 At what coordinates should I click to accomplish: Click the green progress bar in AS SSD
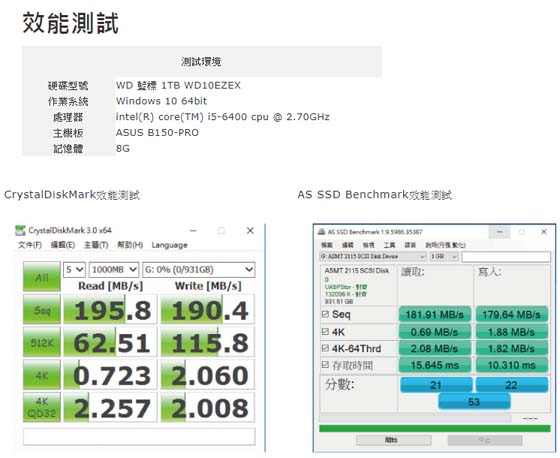pyautogui.click(x=435, y=428)
